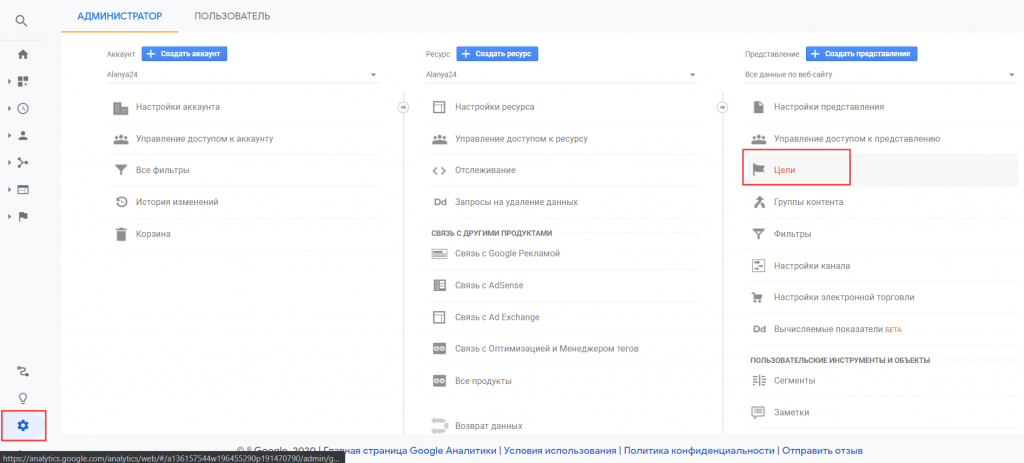Click building icon beside Настройки аккаунта
This screenshot has height=463, width=1024.
(120, 107)
